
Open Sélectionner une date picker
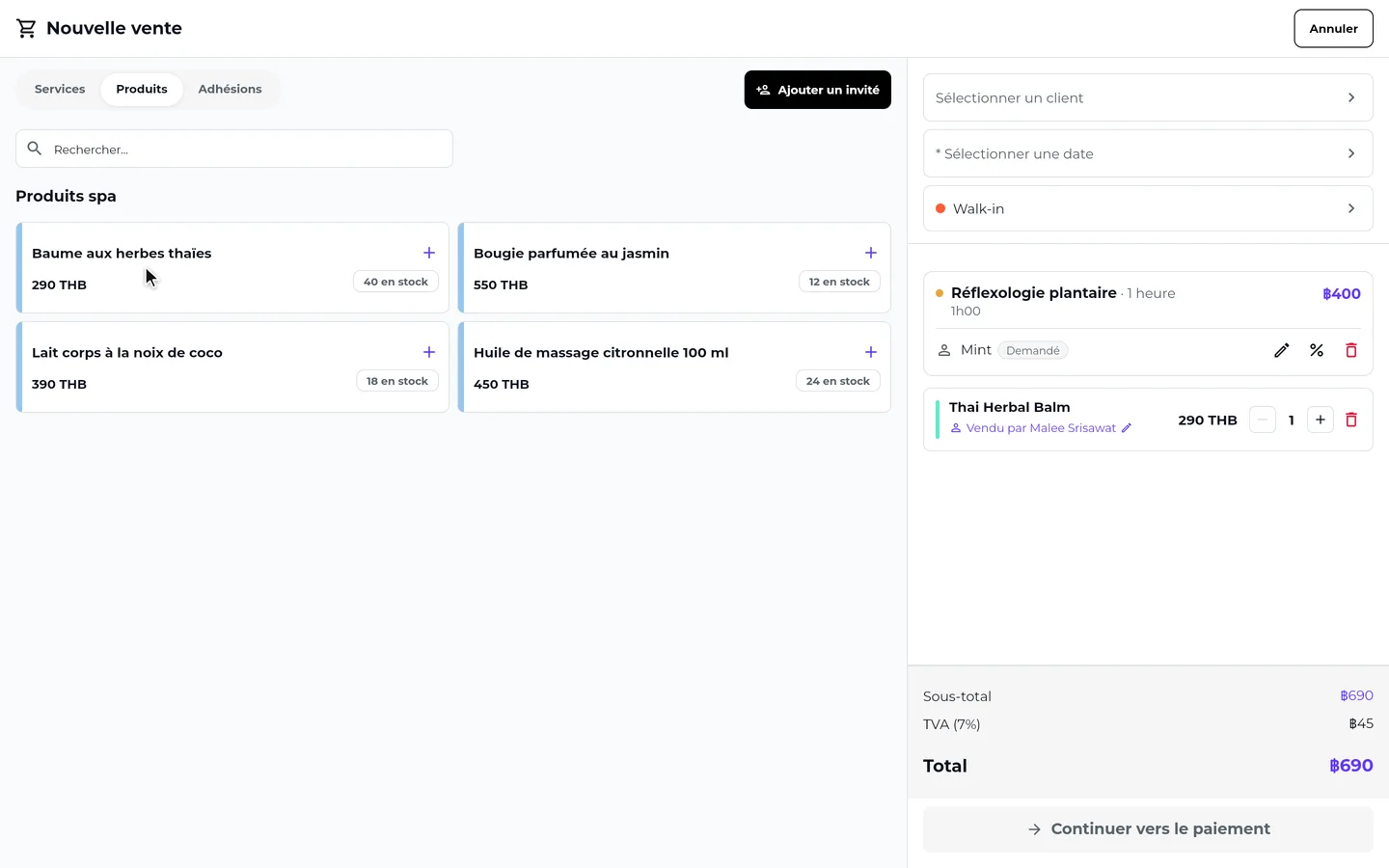click(x=1148, y=153)
